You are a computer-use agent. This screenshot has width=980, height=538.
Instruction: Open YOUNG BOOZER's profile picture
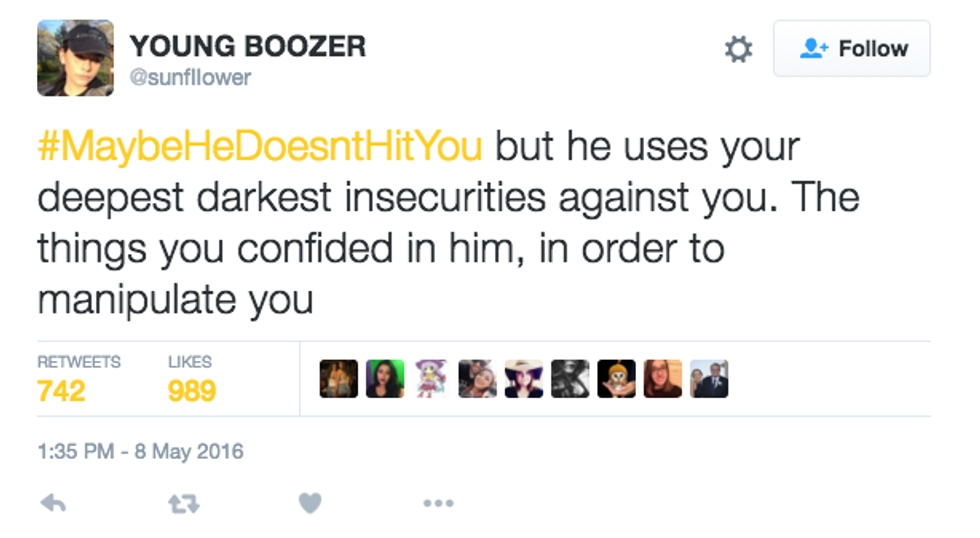75,58
